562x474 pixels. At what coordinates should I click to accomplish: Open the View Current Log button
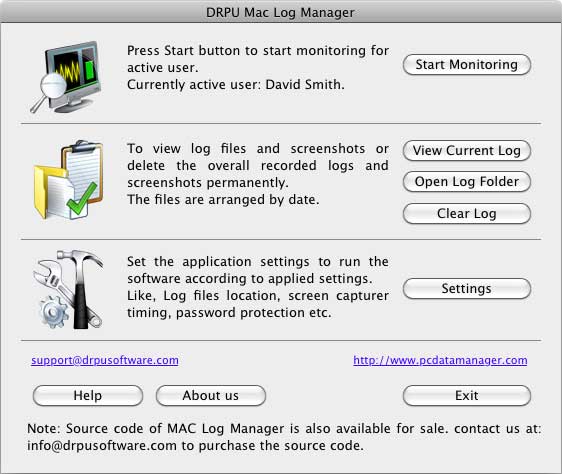[467, 151]
